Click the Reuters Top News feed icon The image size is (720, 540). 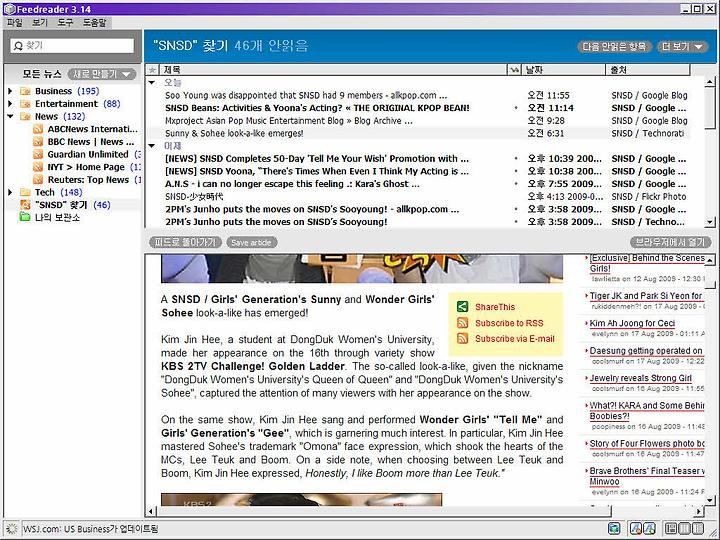point(38,180)
